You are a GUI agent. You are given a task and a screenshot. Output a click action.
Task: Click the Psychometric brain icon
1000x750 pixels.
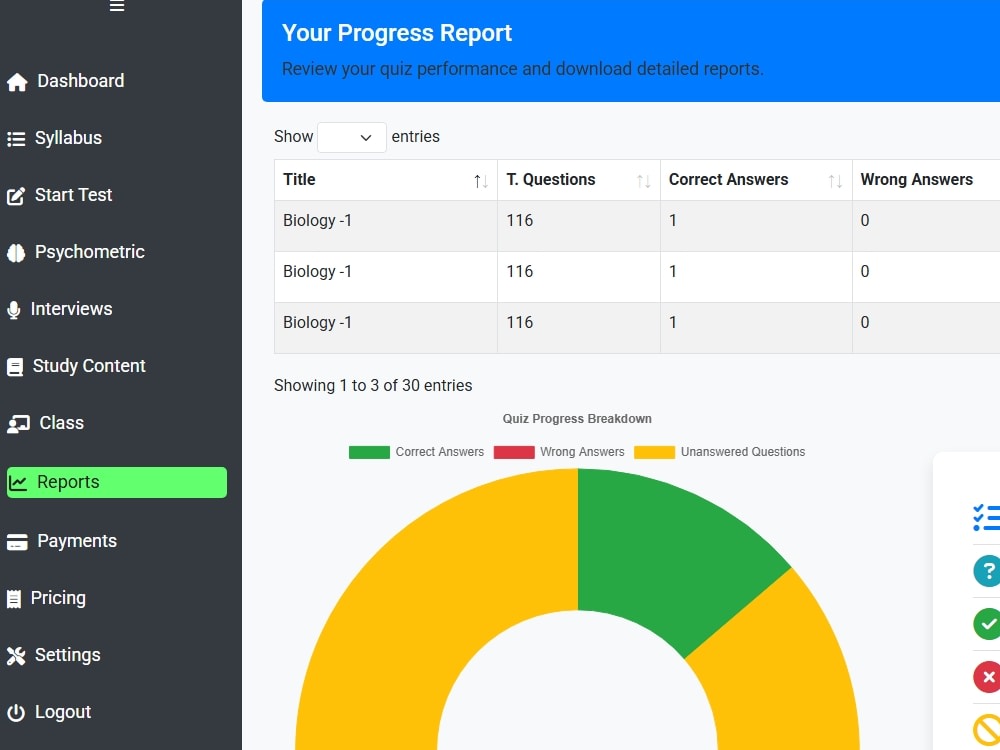(x=16, y=253)
